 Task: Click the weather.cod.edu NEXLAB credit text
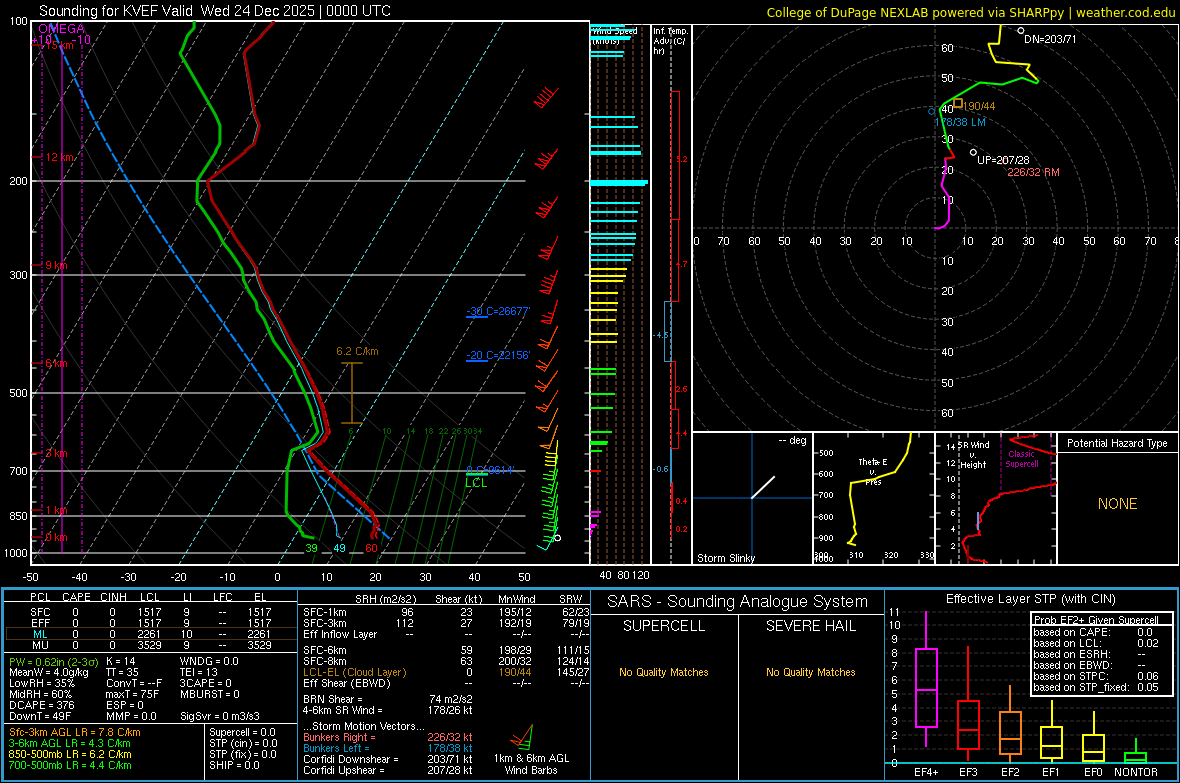pyautogui.click(x=970, y=12)
